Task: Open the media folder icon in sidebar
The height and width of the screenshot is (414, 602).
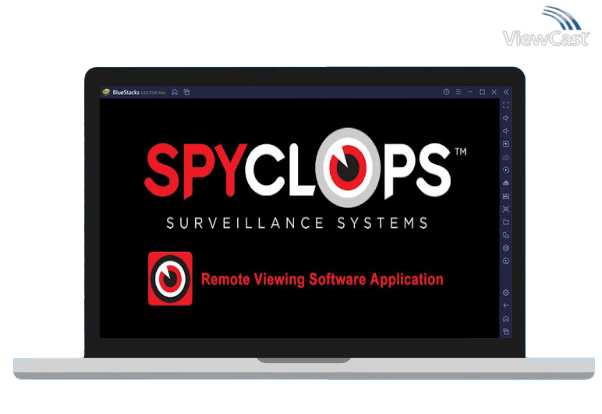Action: click(x=506, y=222)
